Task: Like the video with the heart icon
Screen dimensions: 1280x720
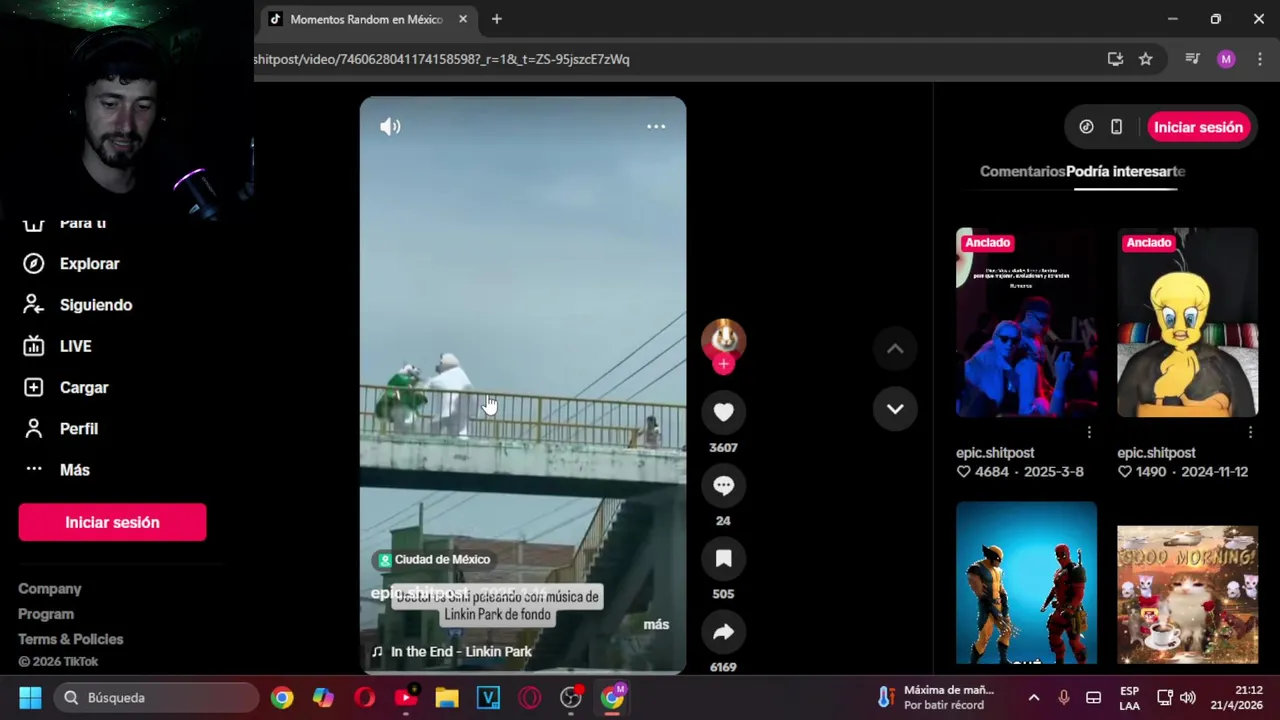Action: [723, 412]
